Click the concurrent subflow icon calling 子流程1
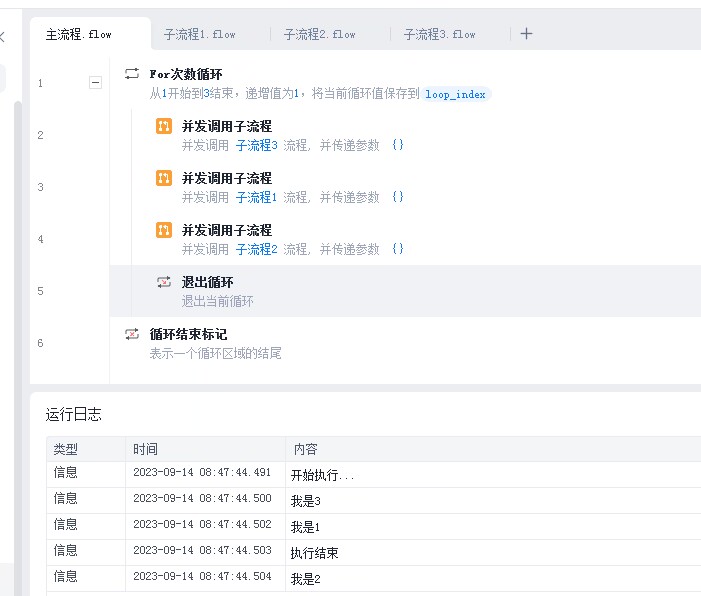This screenshot has height=596, width=701. coord(164,178)
